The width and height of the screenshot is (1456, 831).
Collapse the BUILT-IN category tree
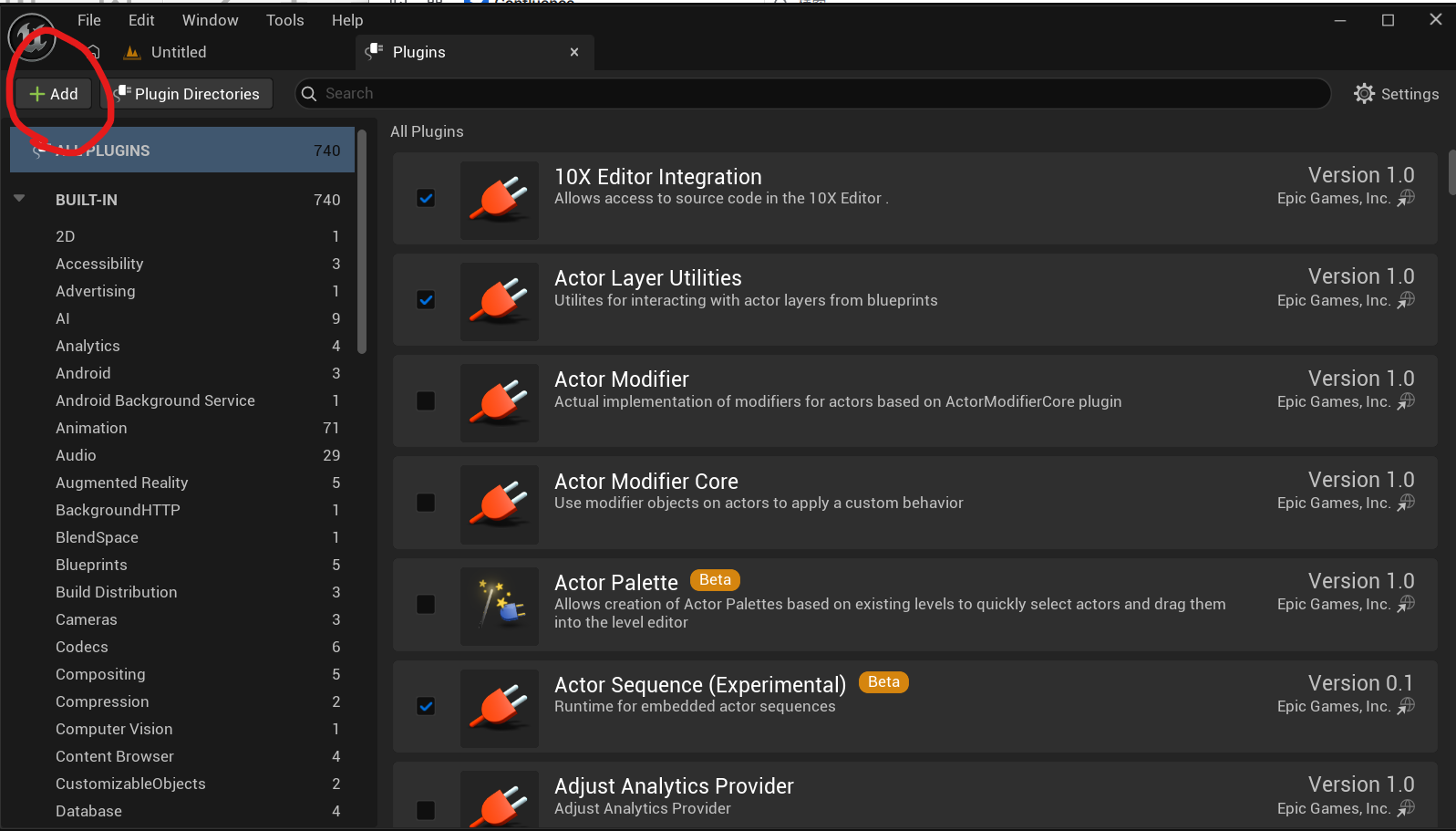19,199
